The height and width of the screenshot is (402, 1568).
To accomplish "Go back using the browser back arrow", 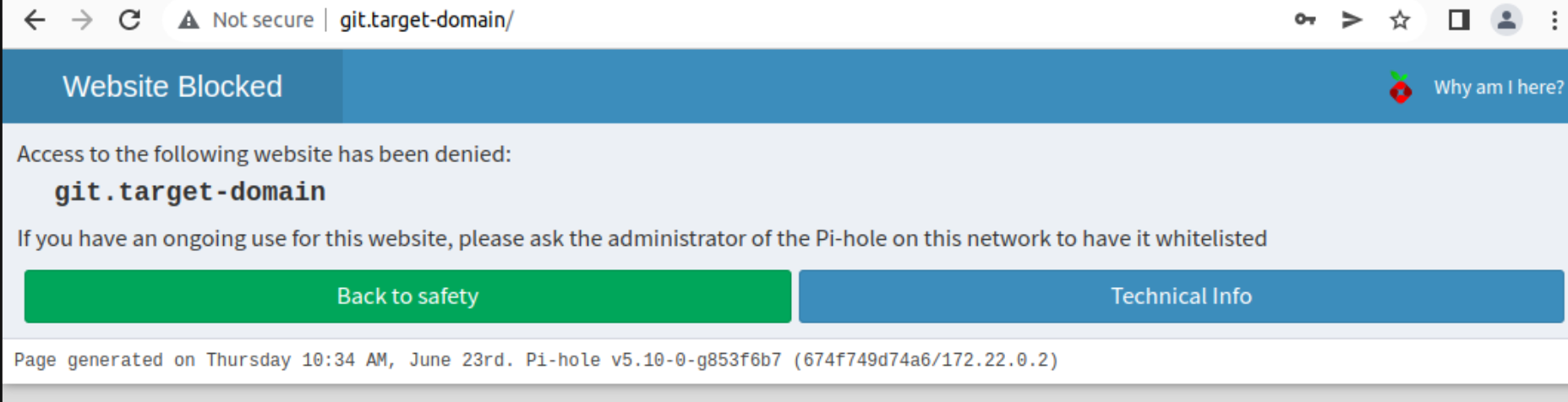I will point(35,19).
